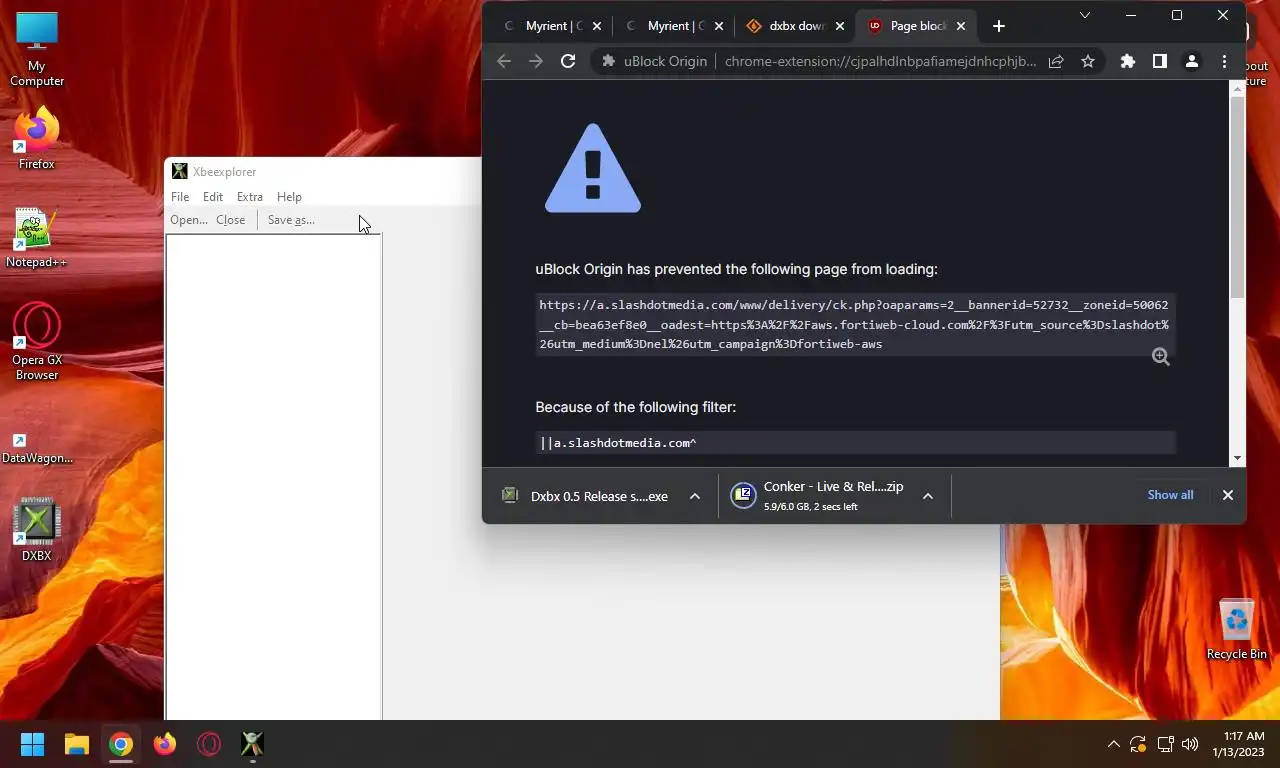Screen dimensions: 1280x768
Task: Close the dxbx download tab
Action: pos(840,26)
